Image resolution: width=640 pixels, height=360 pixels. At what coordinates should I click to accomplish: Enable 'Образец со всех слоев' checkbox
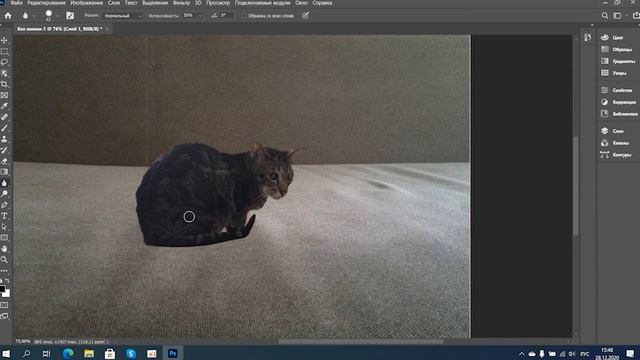pyautogui.click(x=244, y=16)
